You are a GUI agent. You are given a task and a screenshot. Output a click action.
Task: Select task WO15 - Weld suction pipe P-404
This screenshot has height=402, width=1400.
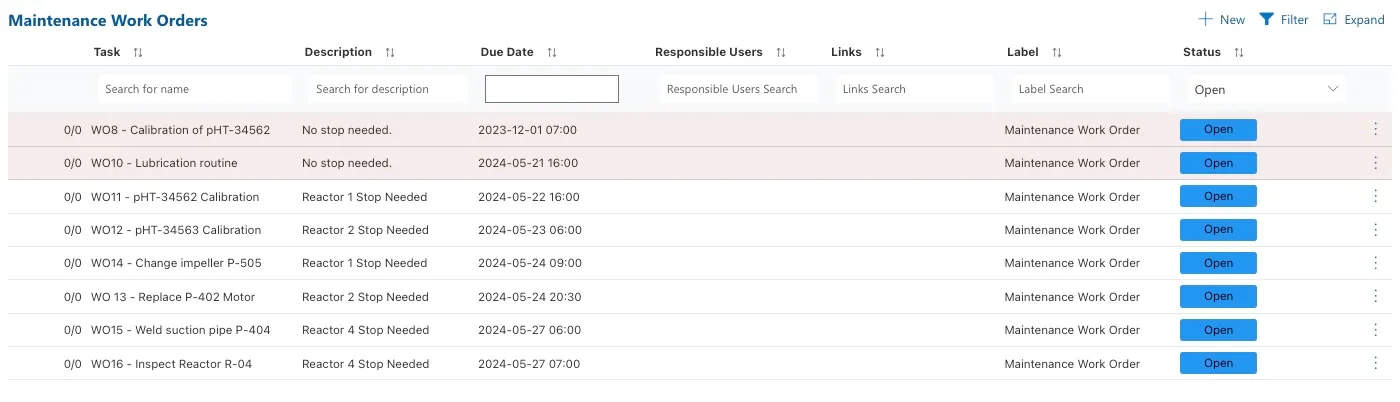coord(181,330)
